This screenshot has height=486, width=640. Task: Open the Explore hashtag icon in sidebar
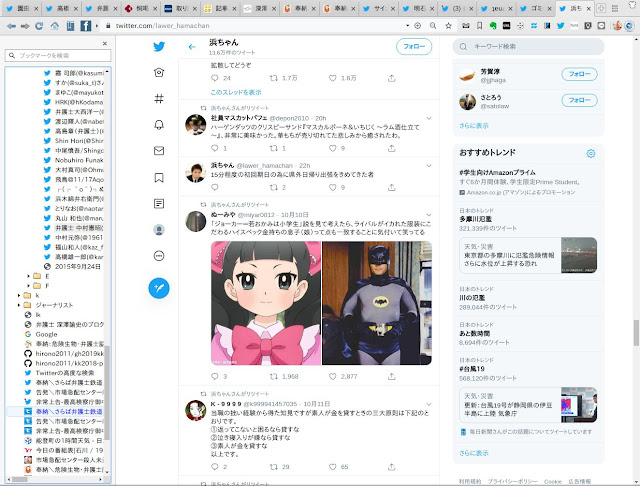point(159,98)
